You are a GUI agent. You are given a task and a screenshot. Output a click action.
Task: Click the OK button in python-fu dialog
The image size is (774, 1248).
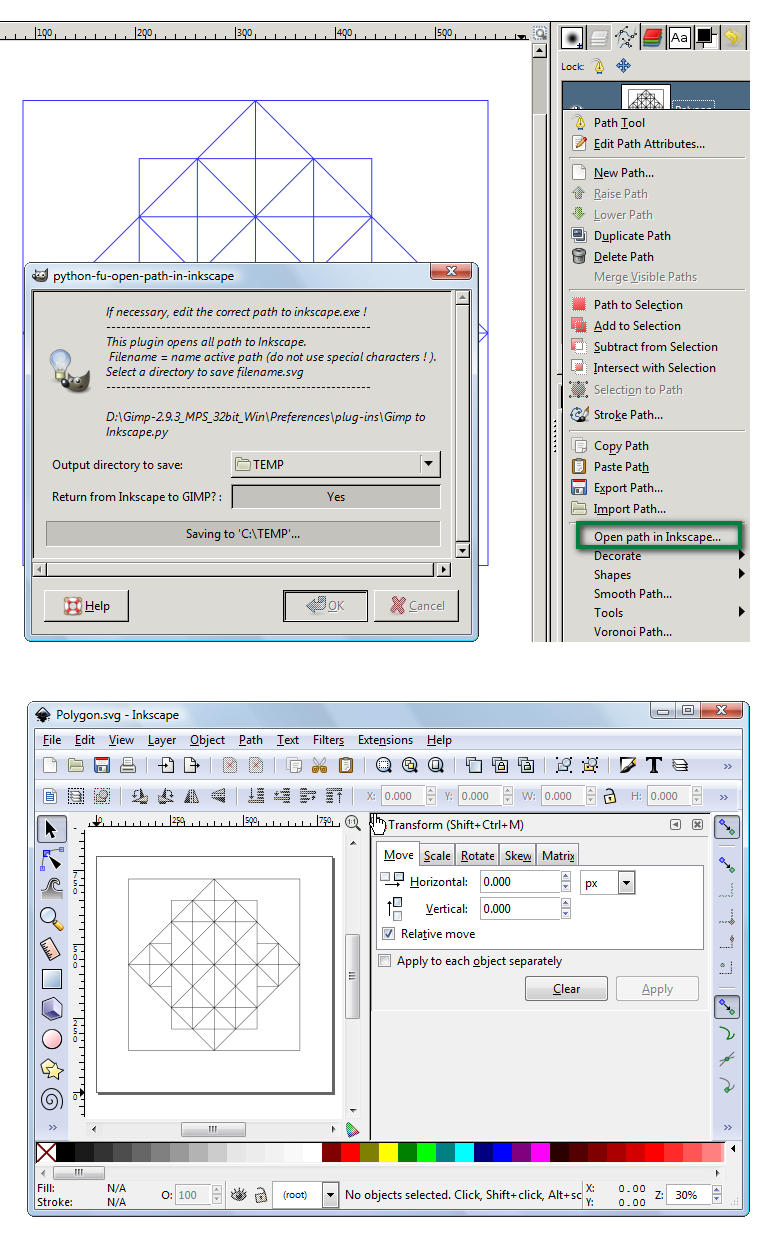tap(325, 606)
